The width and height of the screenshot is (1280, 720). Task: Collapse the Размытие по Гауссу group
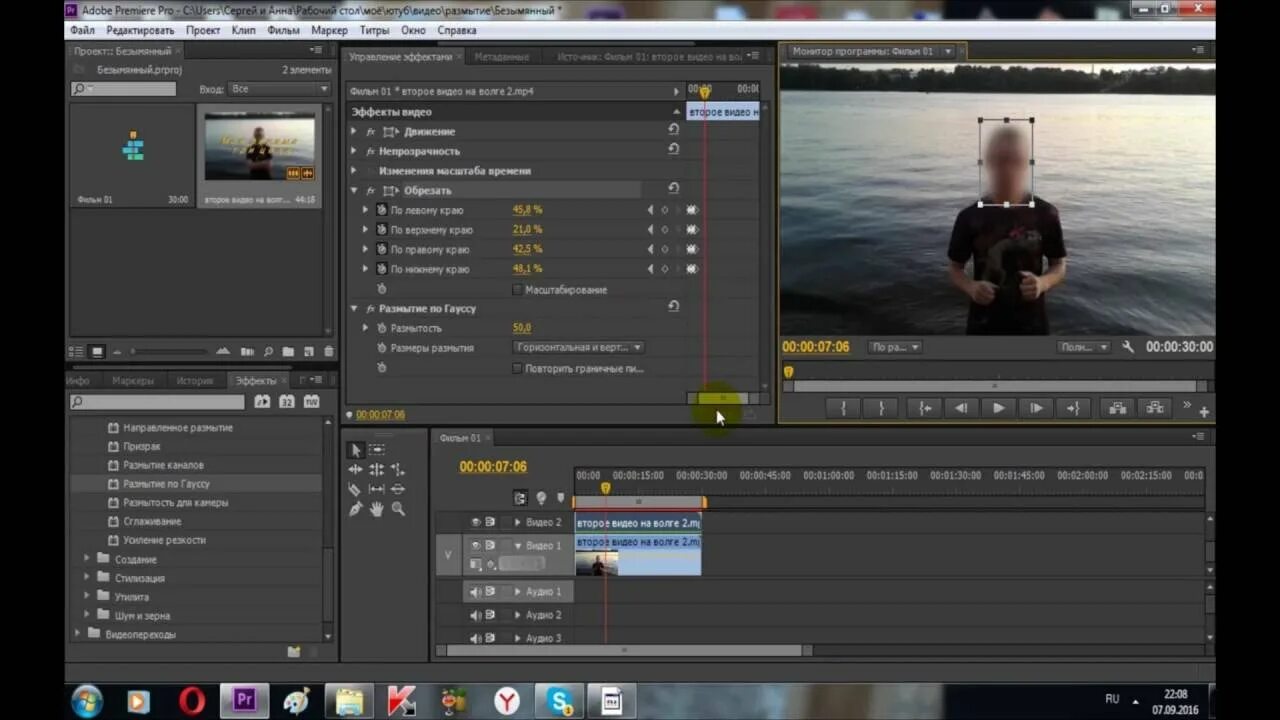(354, 308)
